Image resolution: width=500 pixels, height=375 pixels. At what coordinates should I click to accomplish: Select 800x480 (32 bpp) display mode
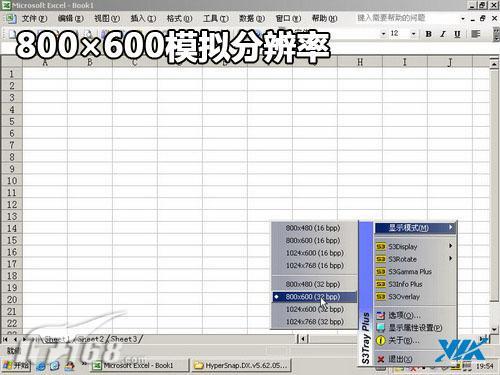pos(314,284)
